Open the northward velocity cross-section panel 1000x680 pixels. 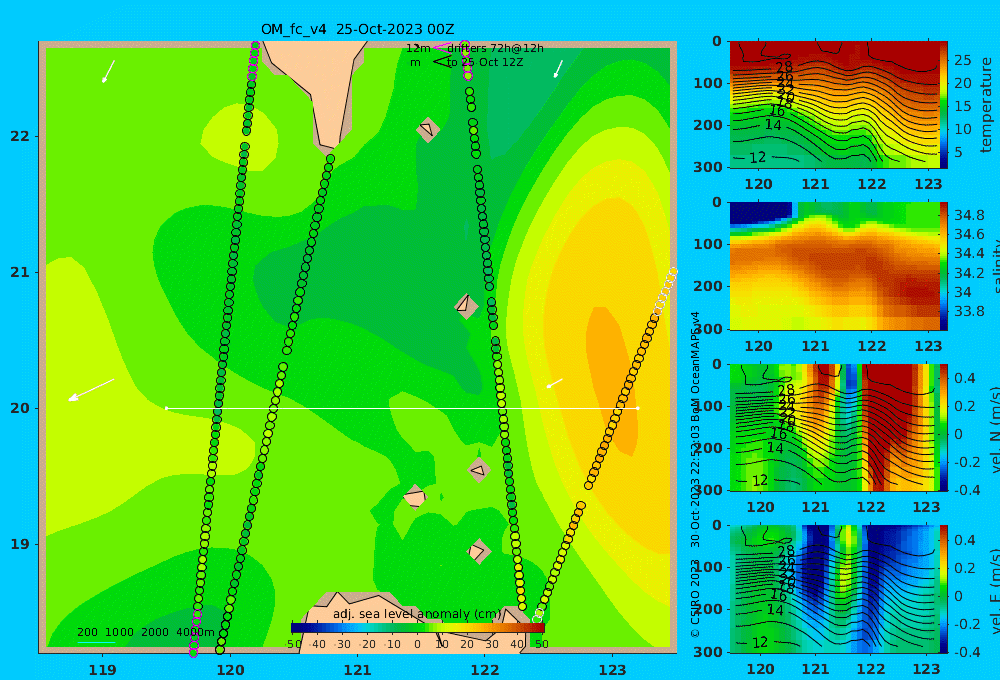pyautogui.click(x=834, y=427)
